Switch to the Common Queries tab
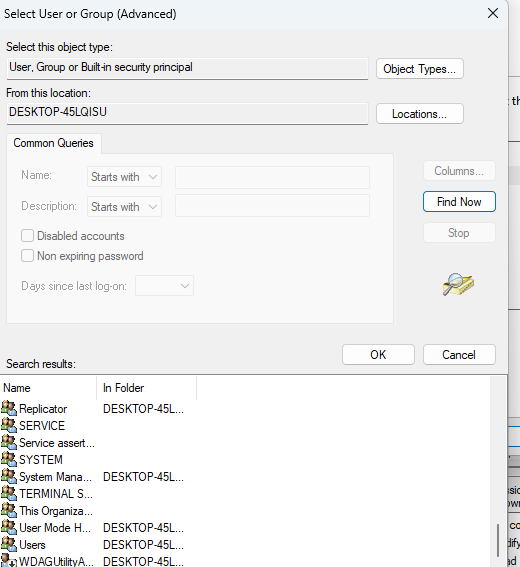The width and height of the screenshot is (520, 567). click(54, 143)
